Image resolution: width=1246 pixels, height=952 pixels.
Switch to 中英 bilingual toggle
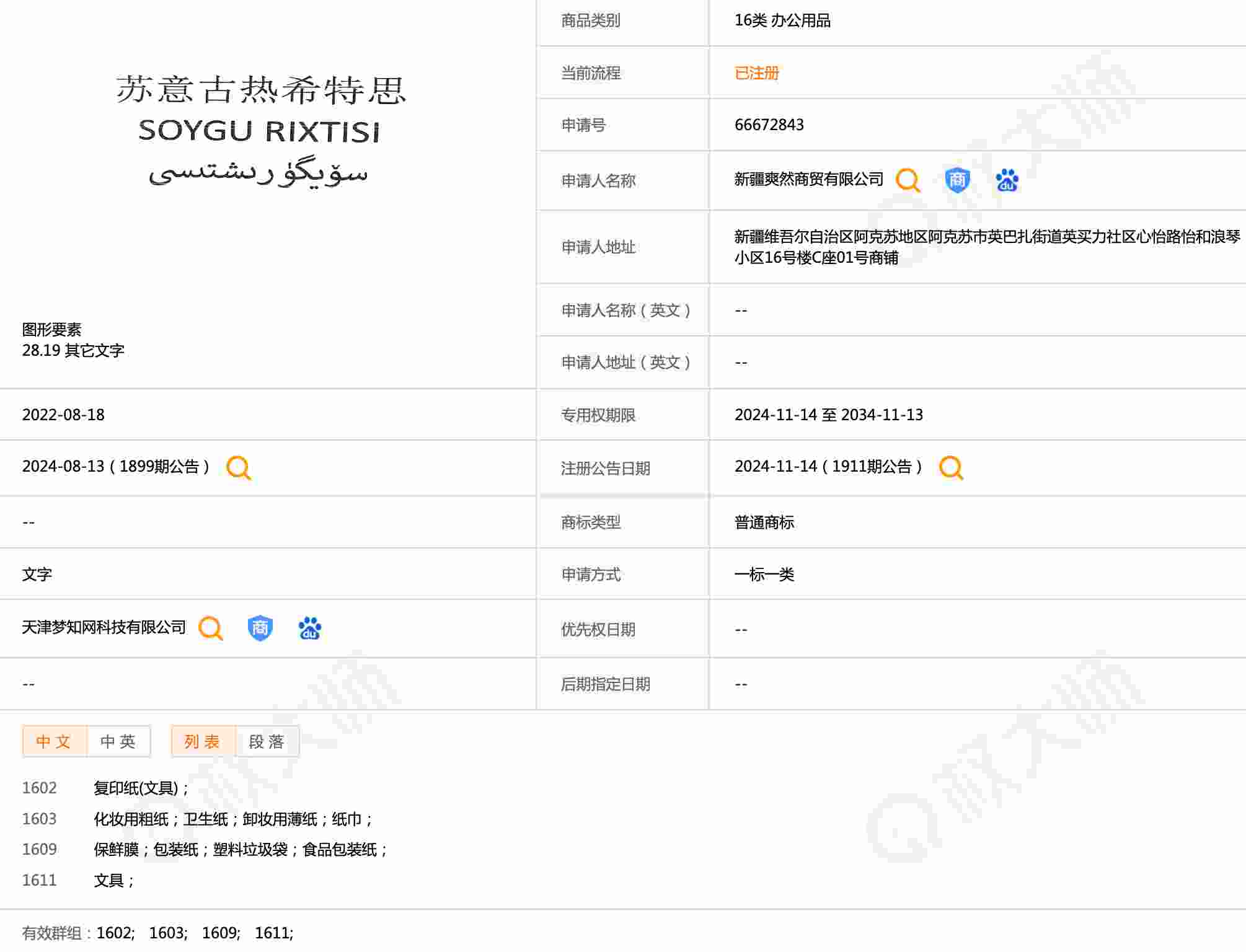[118, 741]
